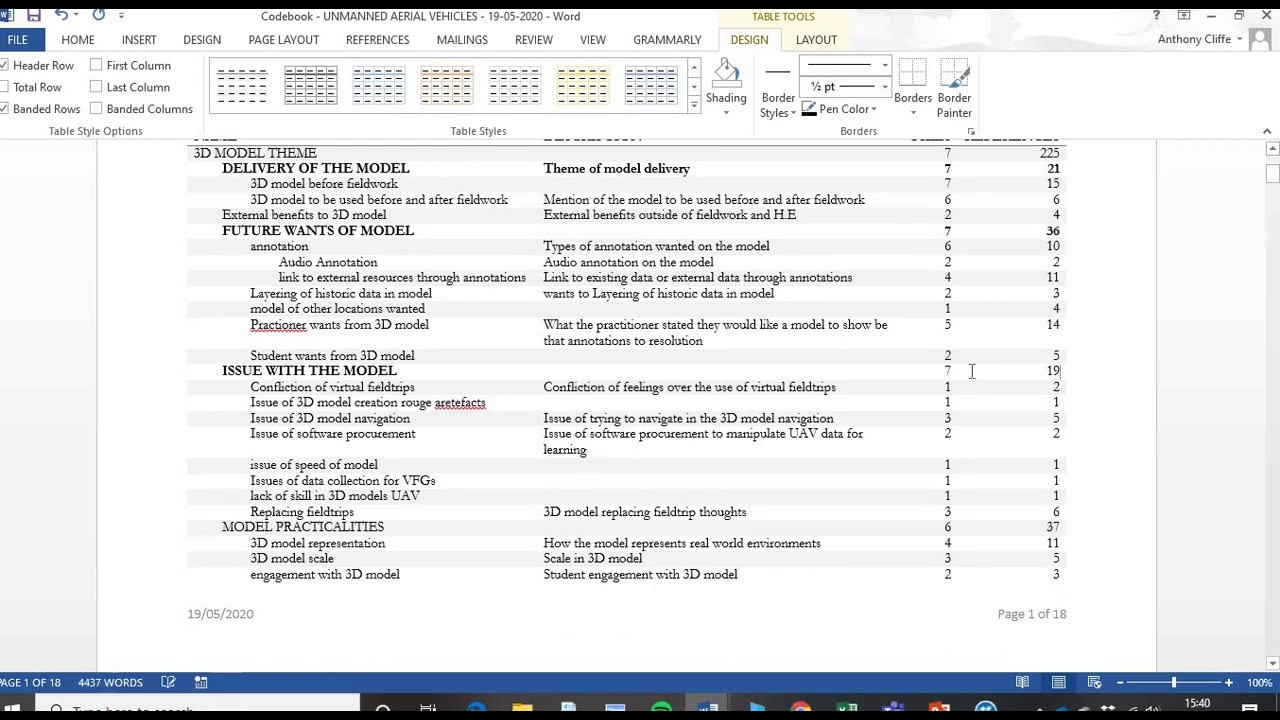Viewport: 1280px width, 720px height.
Task: Toggle the Header Row checkbox
Action: (5, 65)
